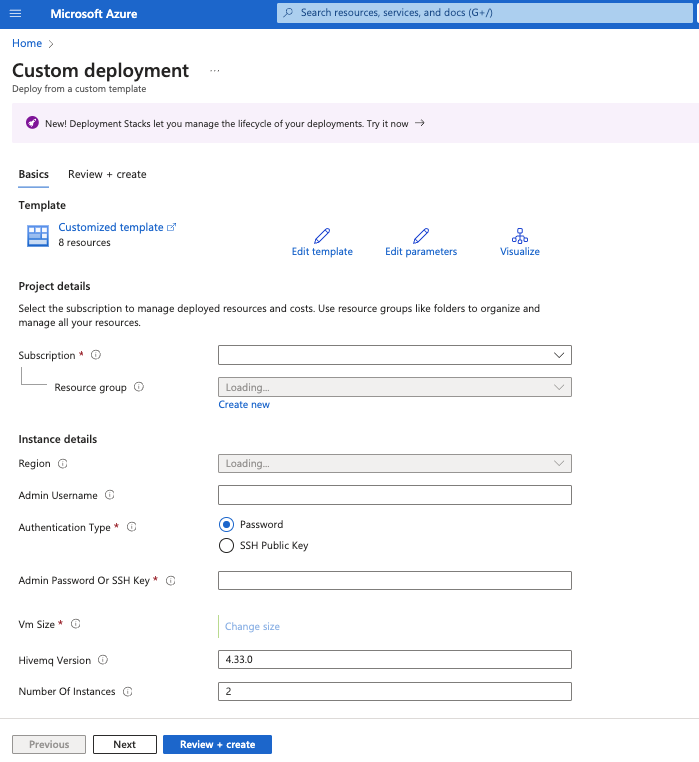Open the hamburger portal menu
Screen dimensions: 699x762
click(16, 14)
